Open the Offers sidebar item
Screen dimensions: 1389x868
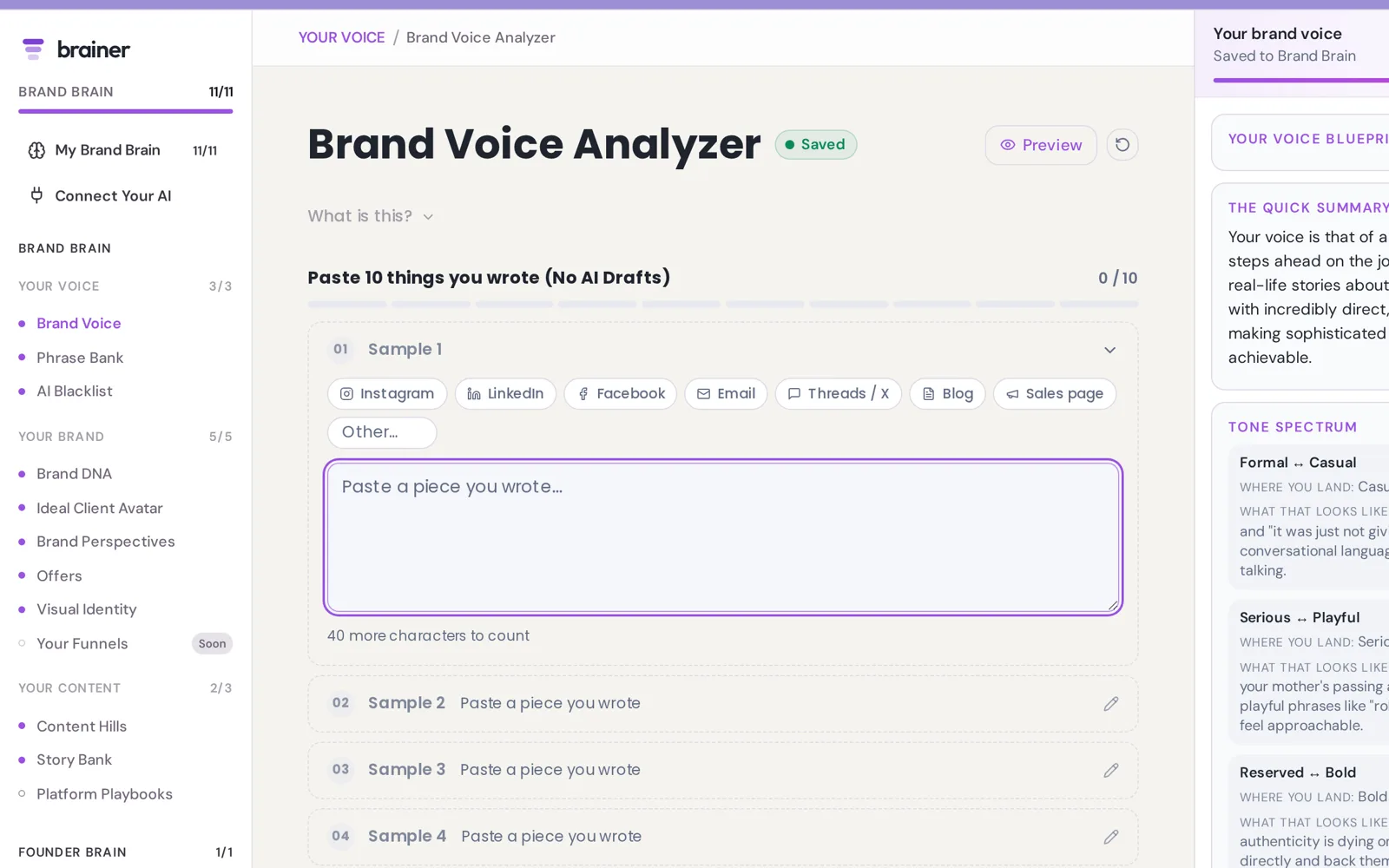click(59, 576)
